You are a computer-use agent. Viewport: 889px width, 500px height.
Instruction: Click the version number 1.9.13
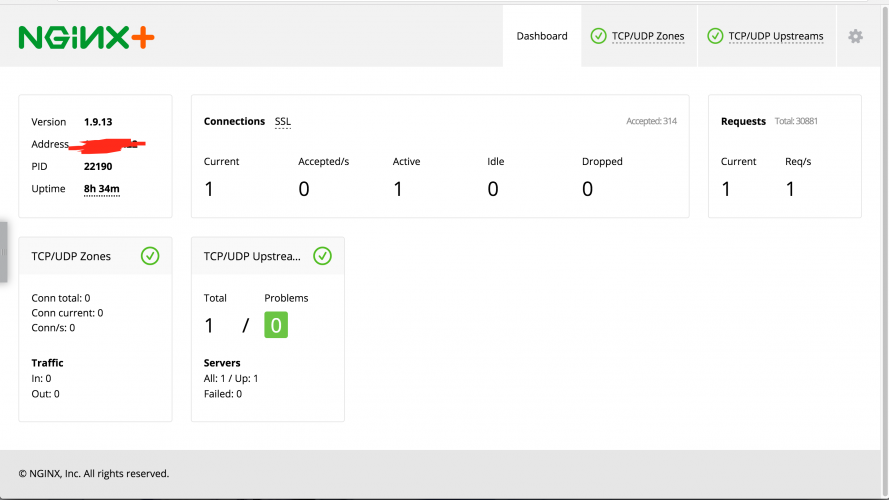pos(98,122)
